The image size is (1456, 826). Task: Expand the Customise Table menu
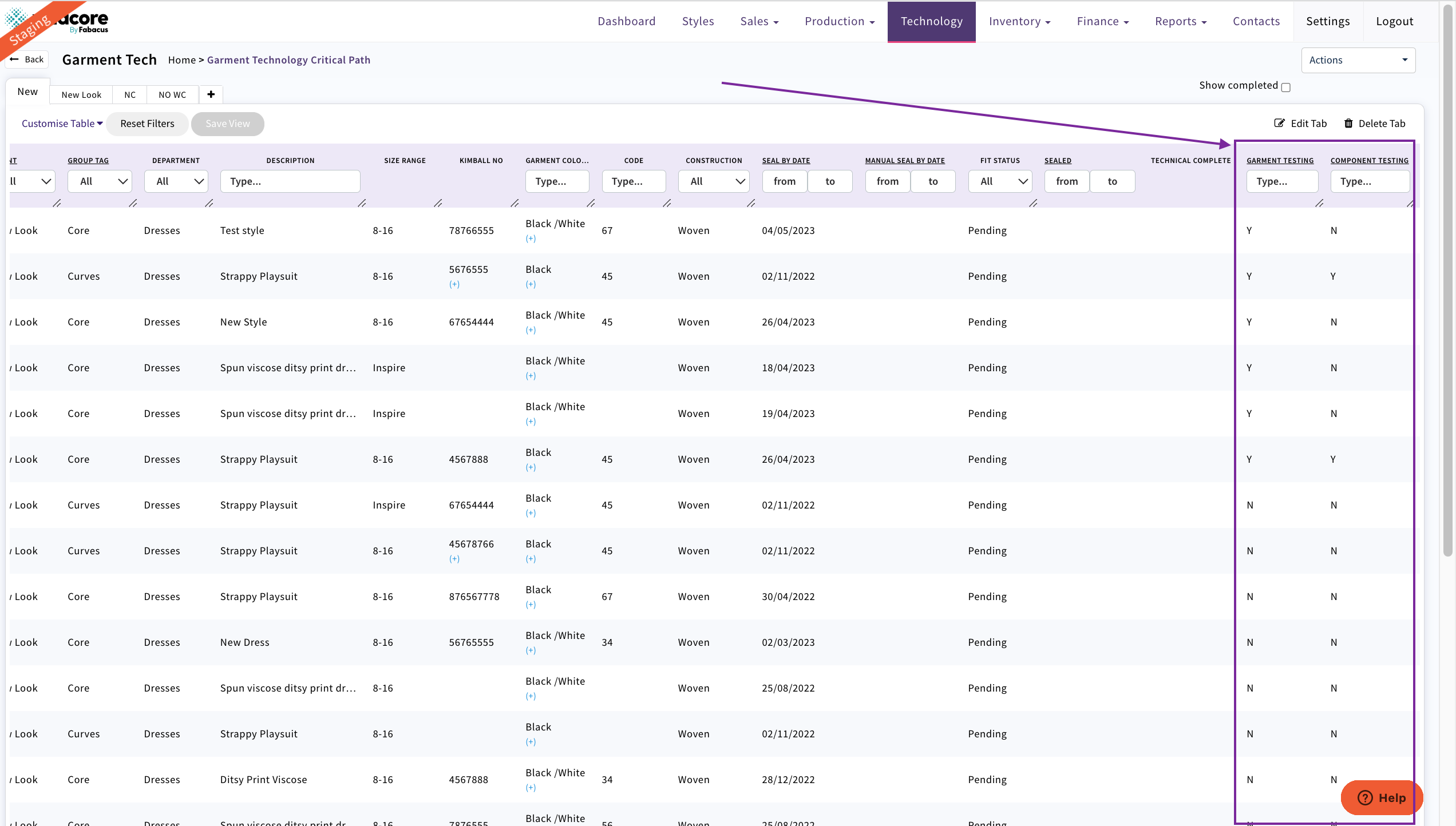click(62, 124)
